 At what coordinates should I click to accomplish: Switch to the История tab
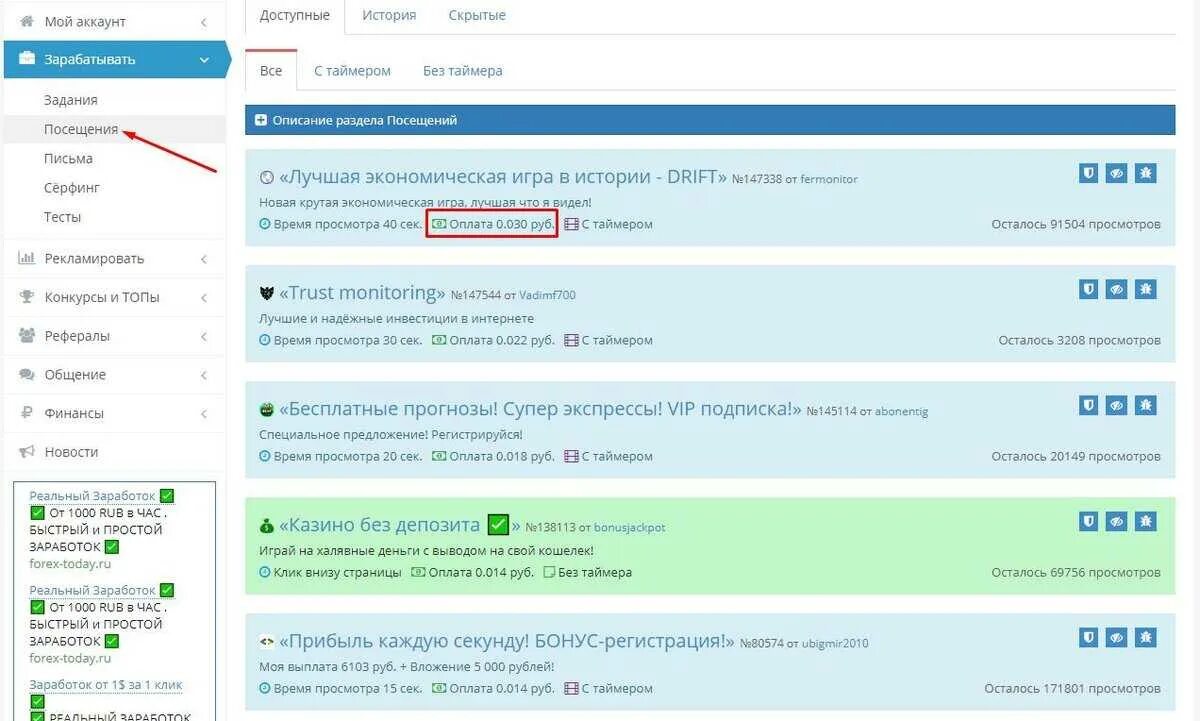pos(389,15)
